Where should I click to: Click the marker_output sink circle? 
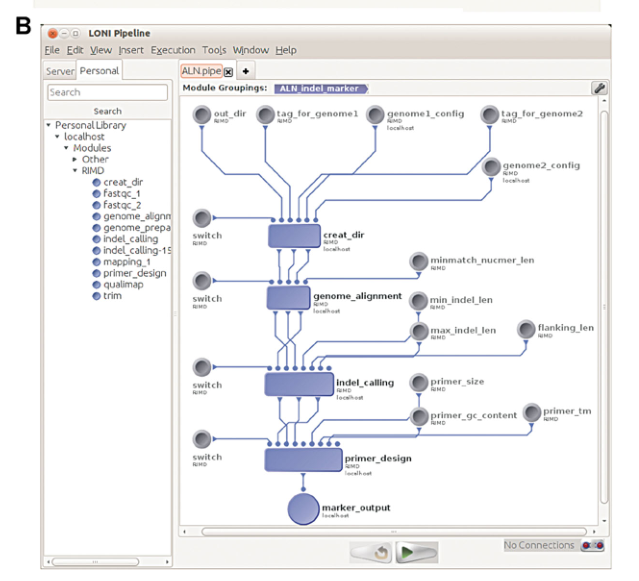click(303, 508)
